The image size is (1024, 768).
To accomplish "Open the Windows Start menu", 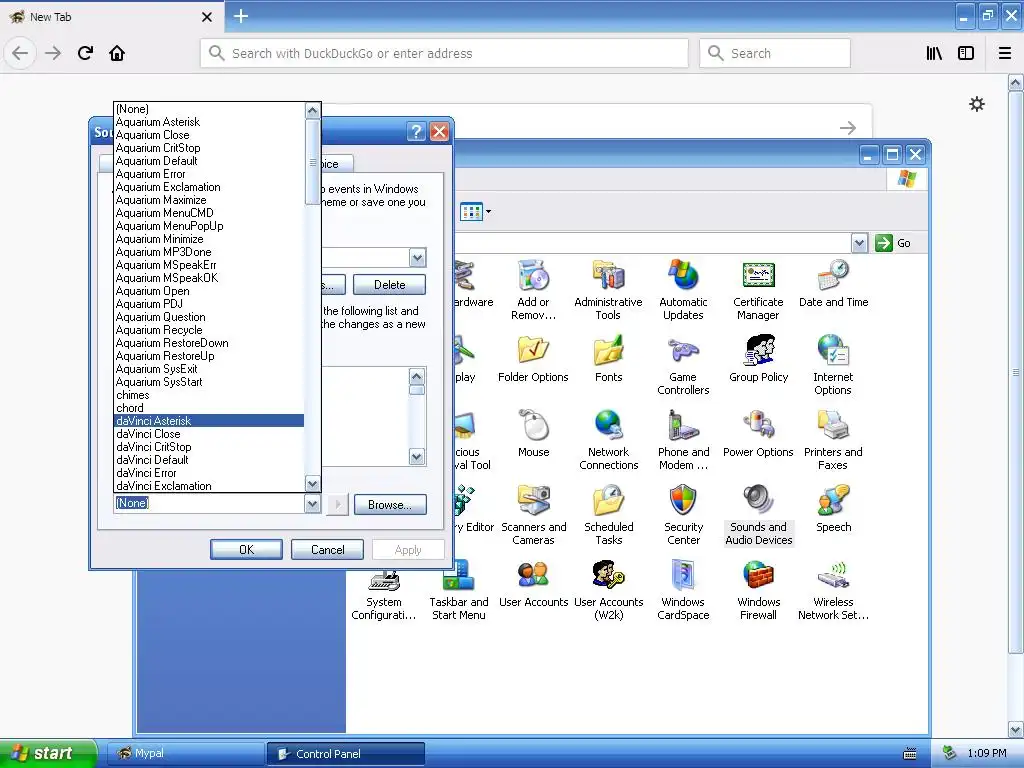I will (47, 753).
